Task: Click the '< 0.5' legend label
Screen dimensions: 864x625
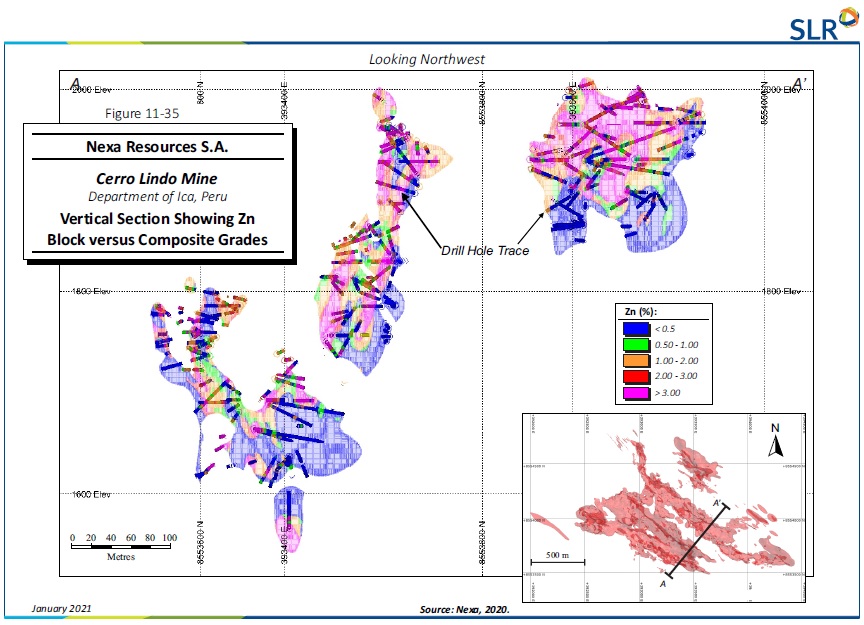Action: coord(665,329)
